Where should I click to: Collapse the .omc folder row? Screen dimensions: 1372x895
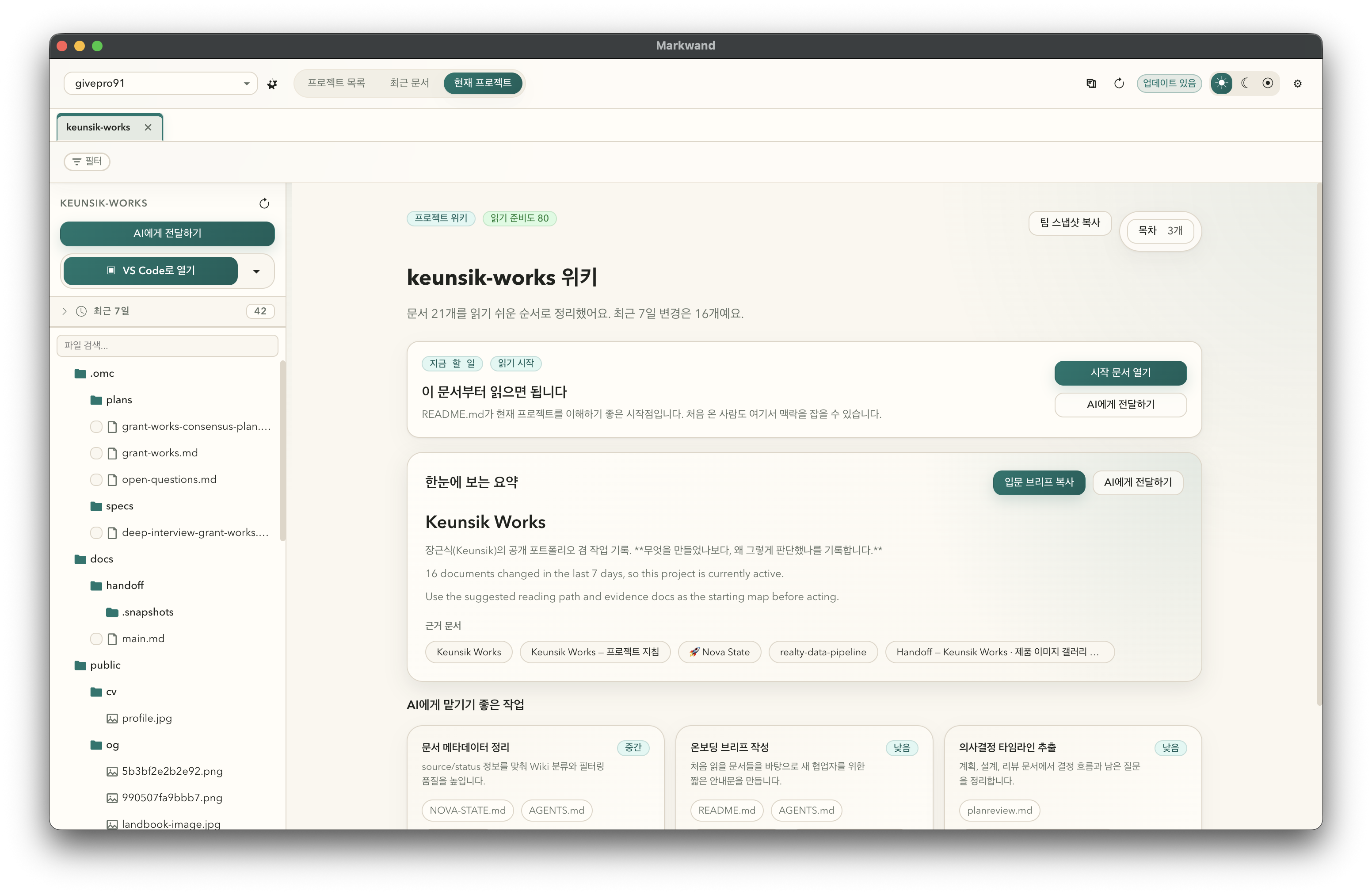(x=167, y=374)
